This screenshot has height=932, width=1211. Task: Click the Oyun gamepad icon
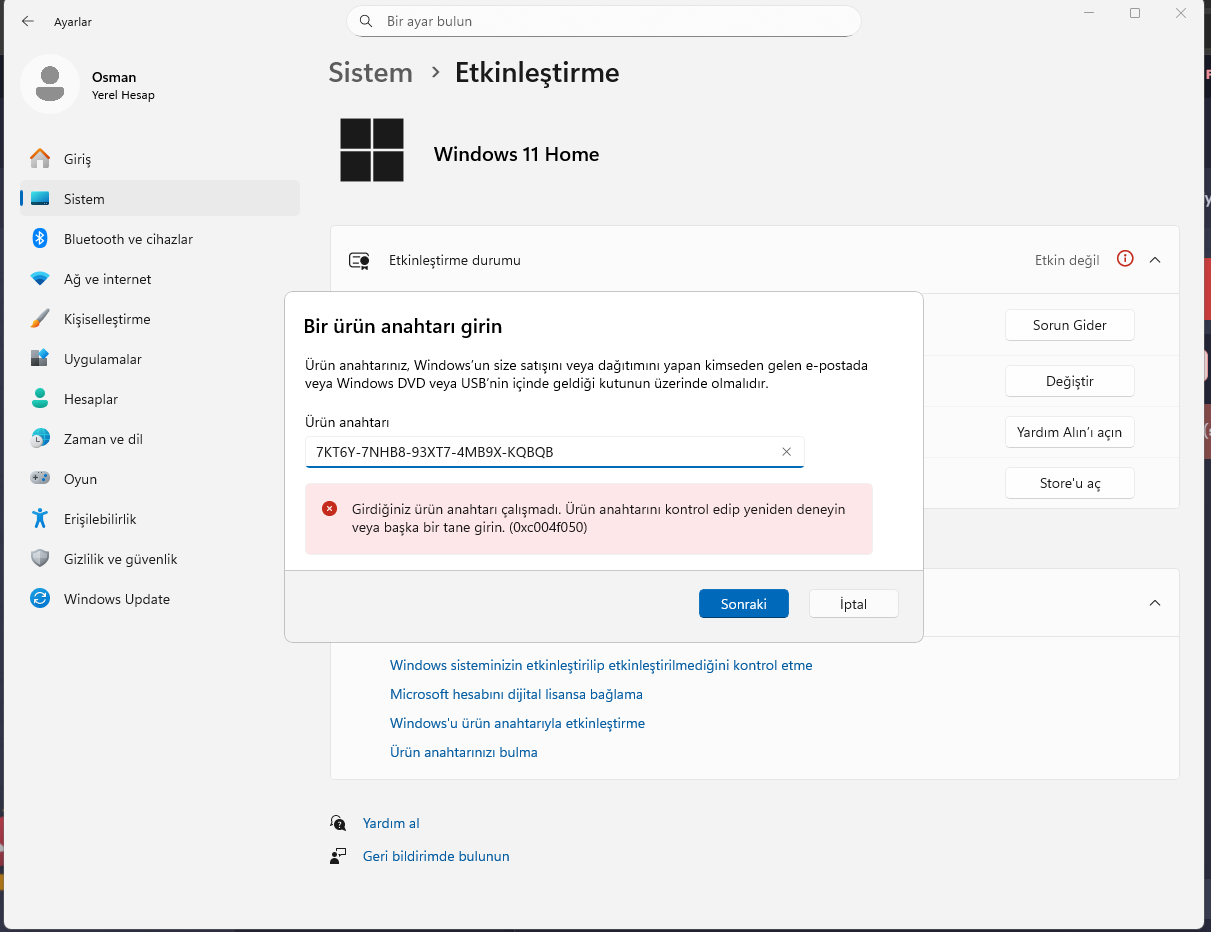click(40, 479)
